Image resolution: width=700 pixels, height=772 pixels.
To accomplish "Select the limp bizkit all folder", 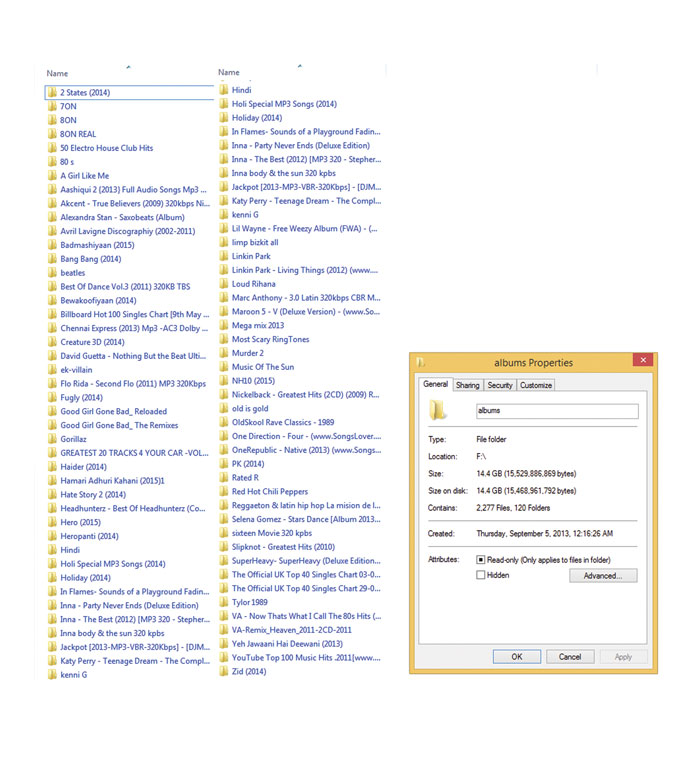I will [x=255, y=242].
